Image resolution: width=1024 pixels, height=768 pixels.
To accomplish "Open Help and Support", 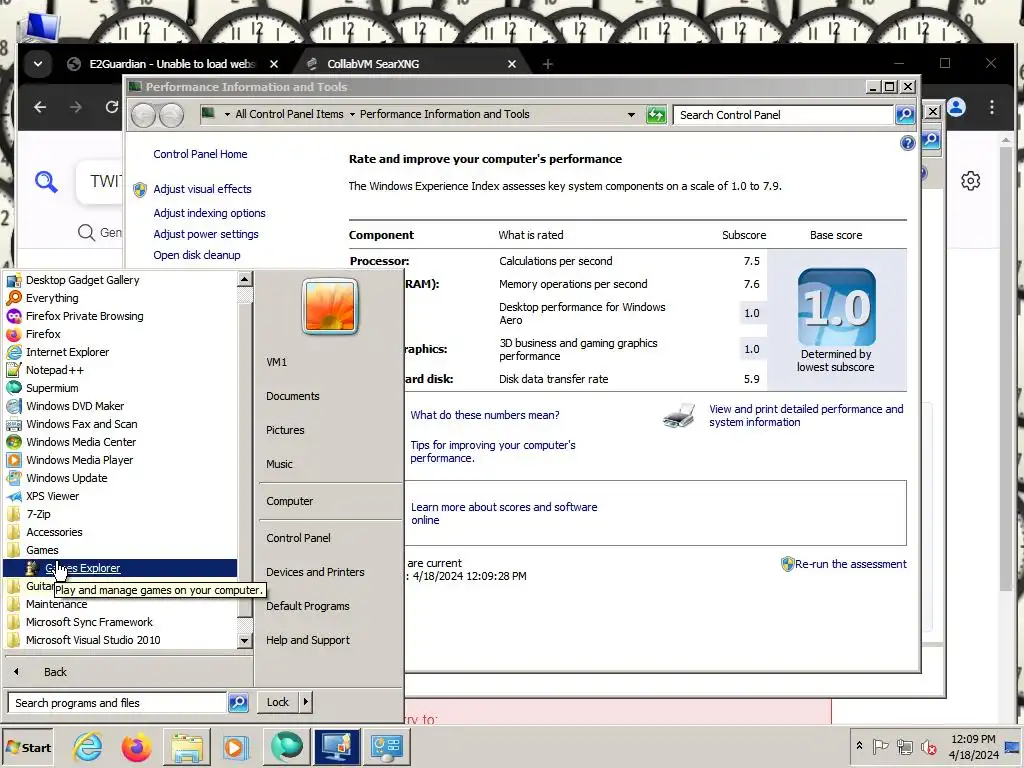I will (x=308, y=640).
